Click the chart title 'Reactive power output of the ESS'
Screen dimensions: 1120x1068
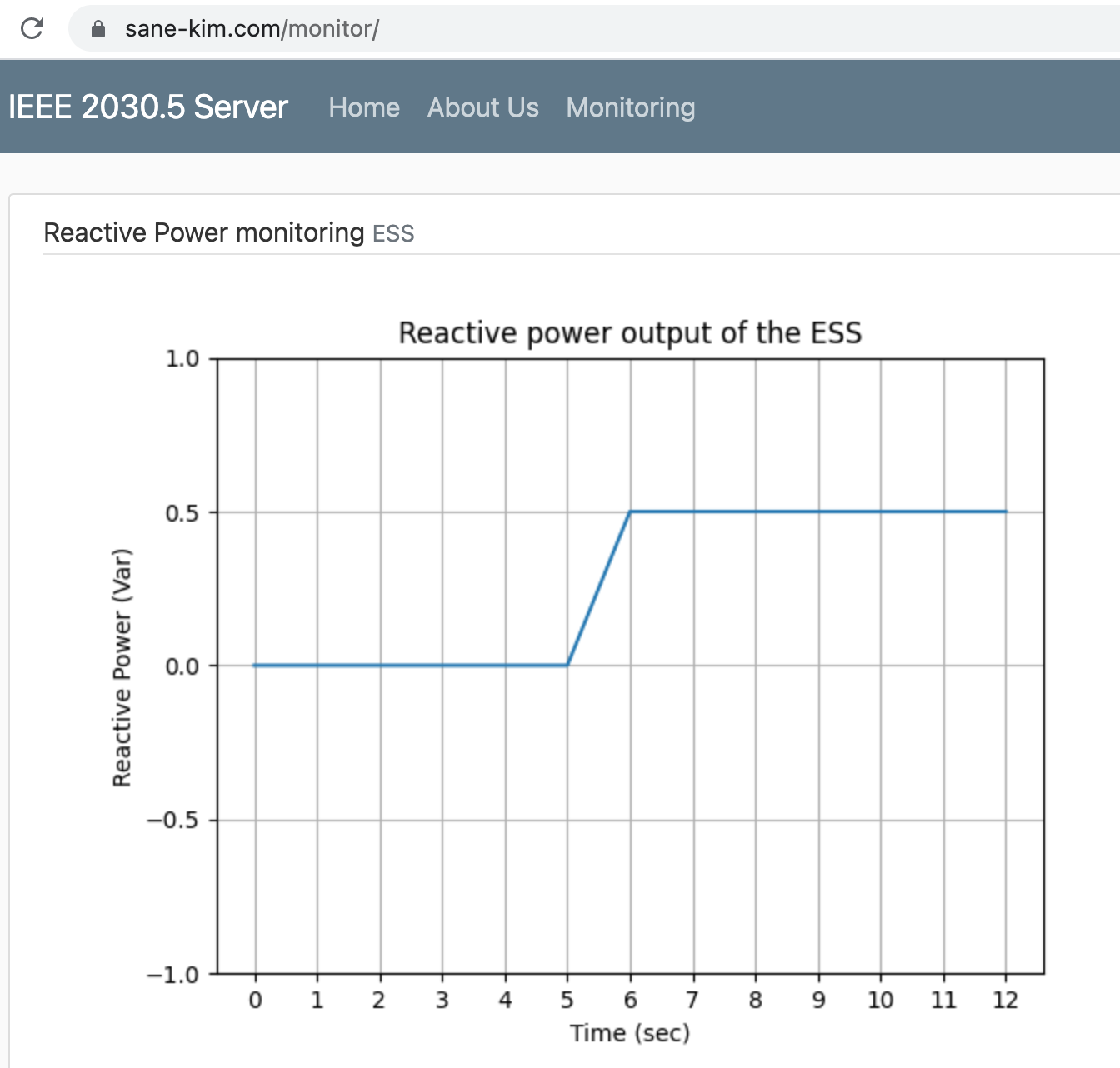click(x=631, y=332)
